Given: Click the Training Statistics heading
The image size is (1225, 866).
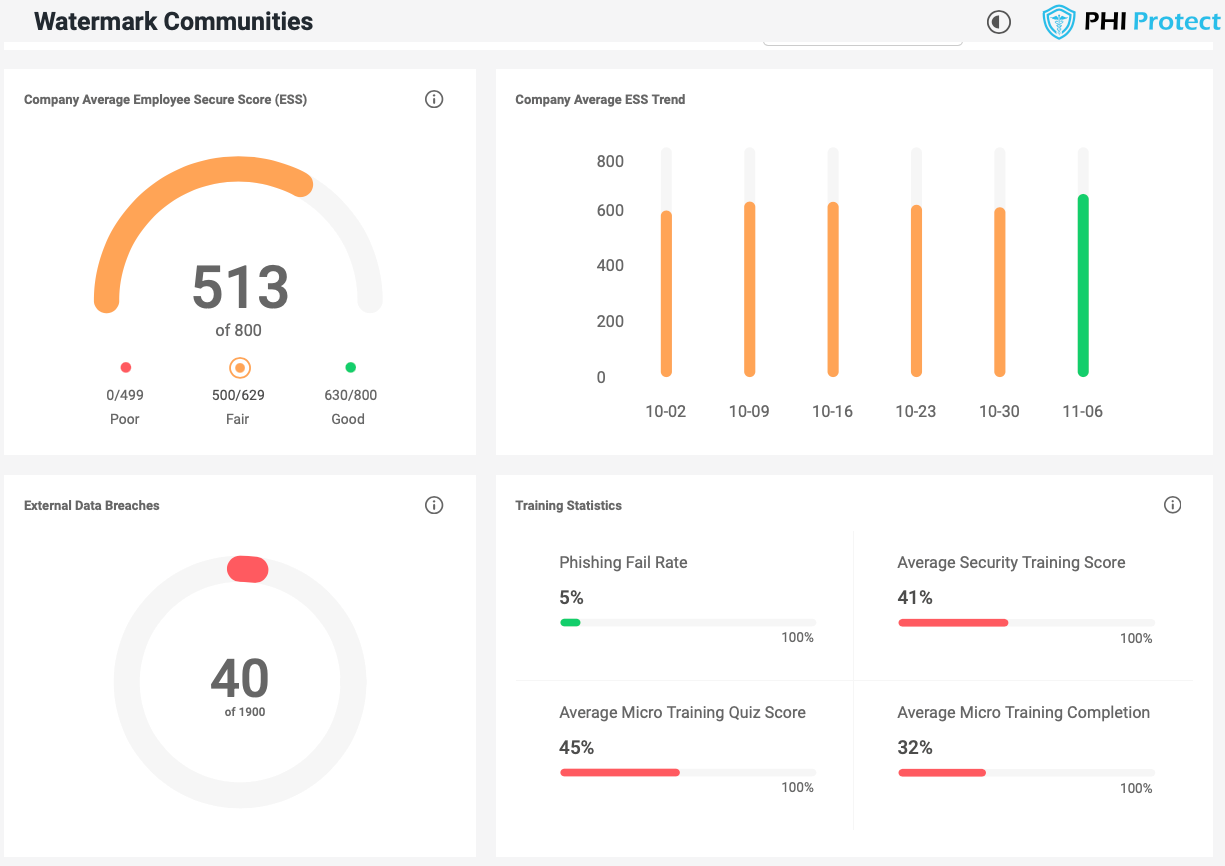Looking at the screenshot, I should (568, 505).
